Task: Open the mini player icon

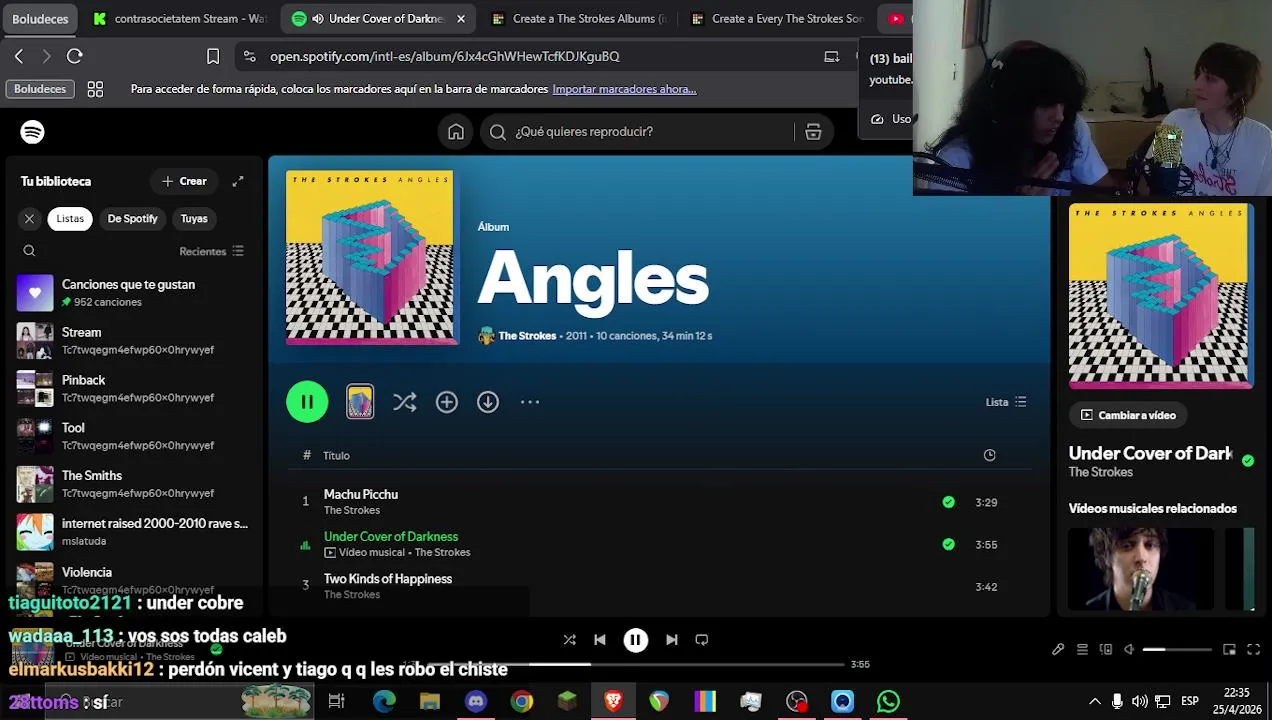Action: pos(1230,650)
